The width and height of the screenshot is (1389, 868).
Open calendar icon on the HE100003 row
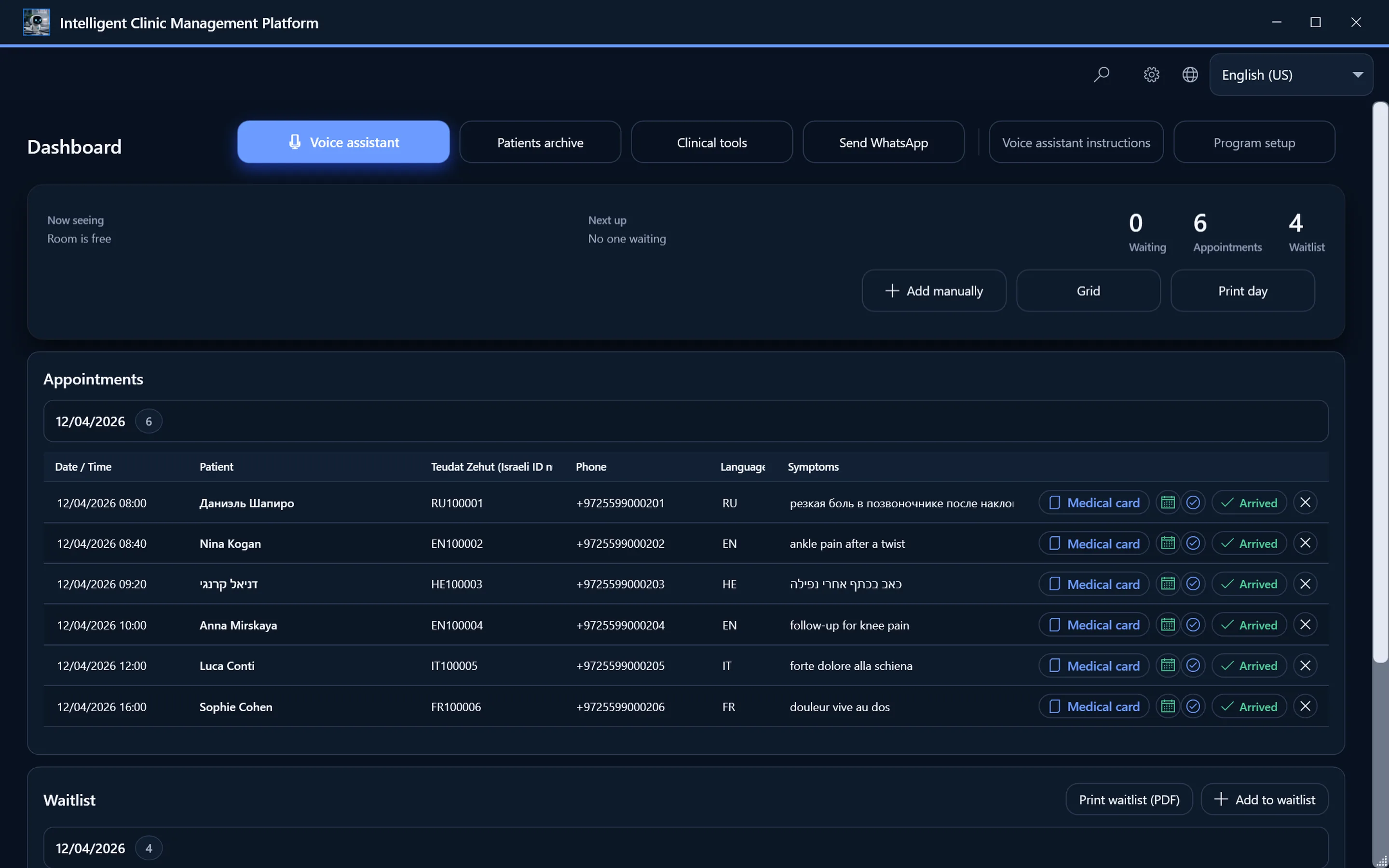(x=1168, y=584)
